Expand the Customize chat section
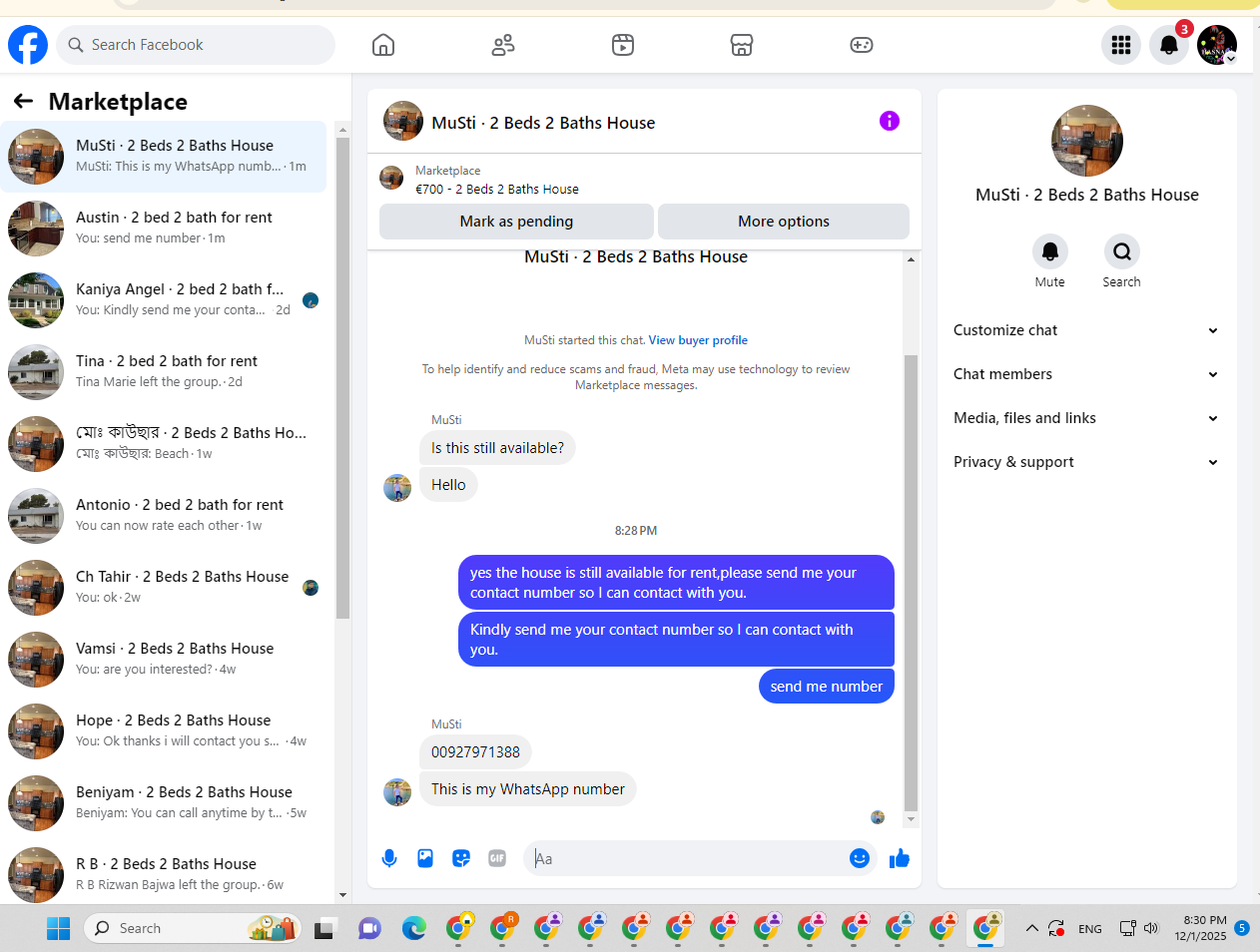This screenshot has width=1260, height=952. point(1086,330)
